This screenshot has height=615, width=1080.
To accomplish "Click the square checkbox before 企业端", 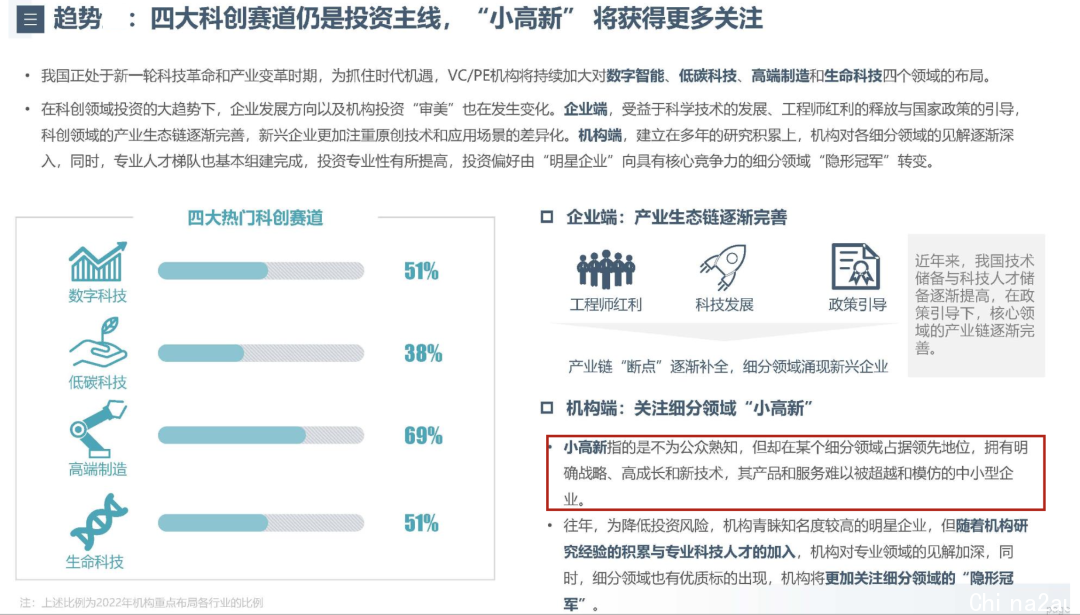I will [547, 218].
